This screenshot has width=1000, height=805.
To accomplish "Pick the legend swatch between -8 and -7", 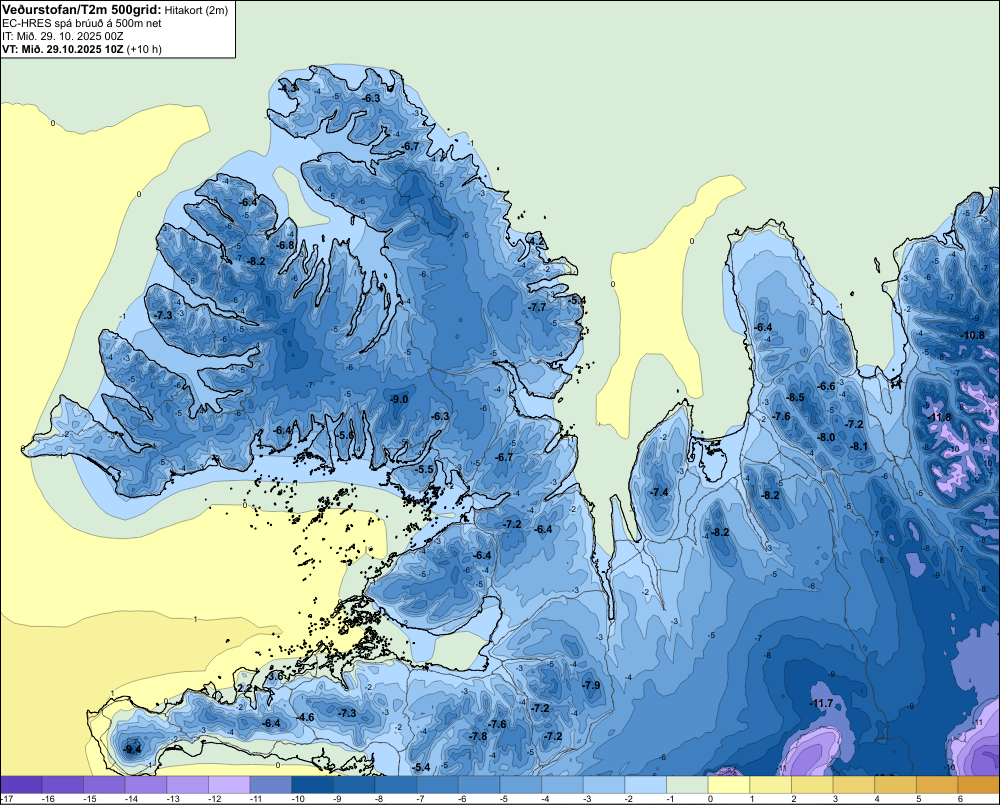I will click(x=396, y=785).
